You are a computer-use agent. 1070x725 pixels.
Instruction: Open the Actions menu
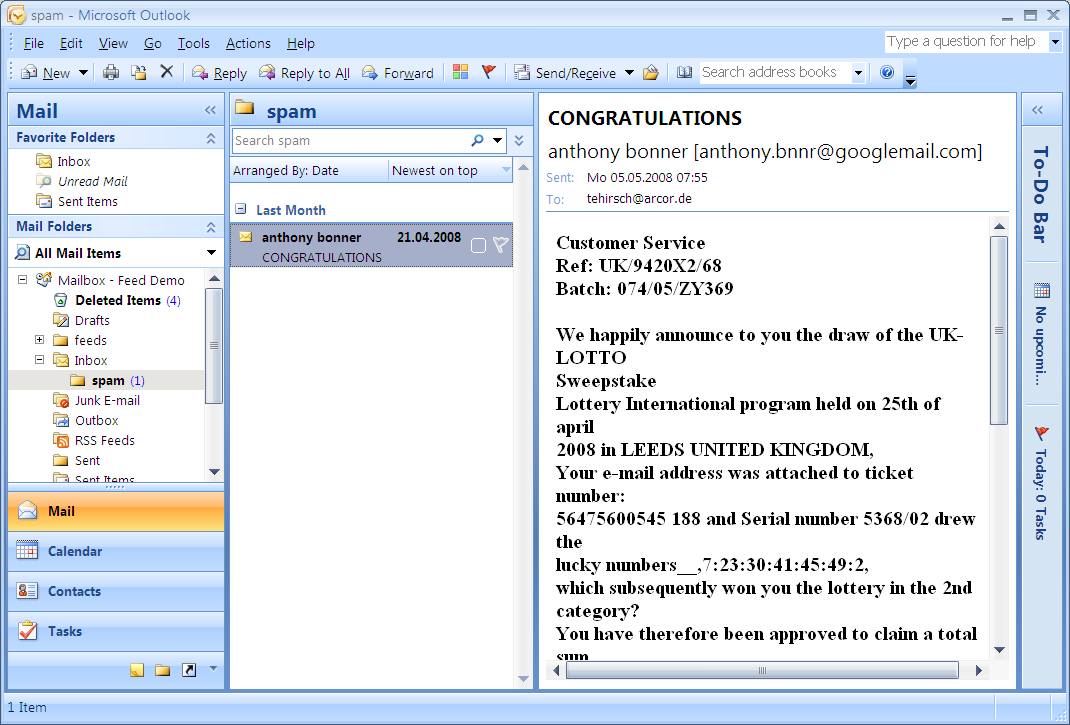[x=248, y=43]
